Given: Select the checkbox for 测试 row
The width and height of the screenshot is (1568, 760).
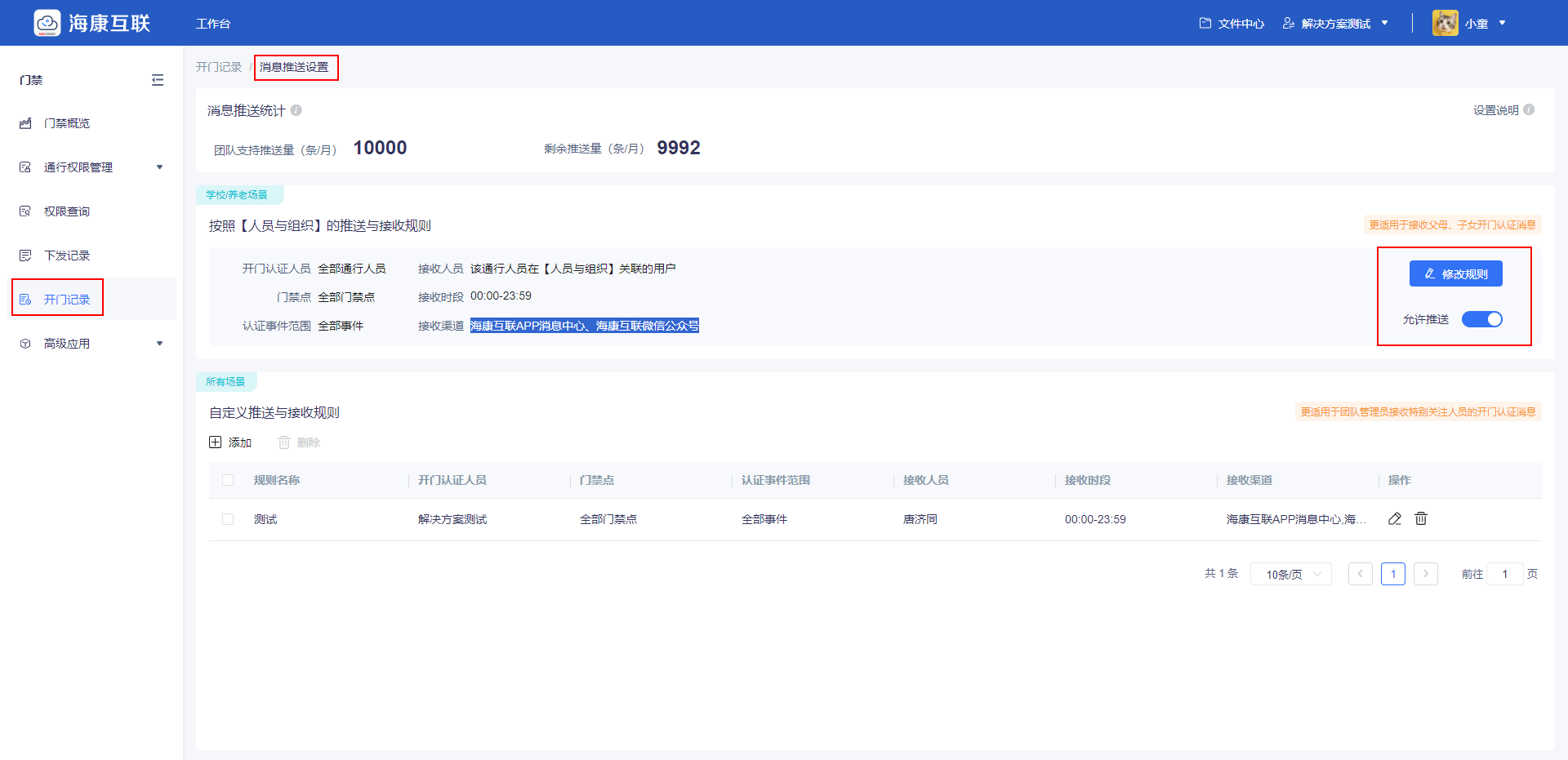Looking at the screenshot, I should (228, 519).
